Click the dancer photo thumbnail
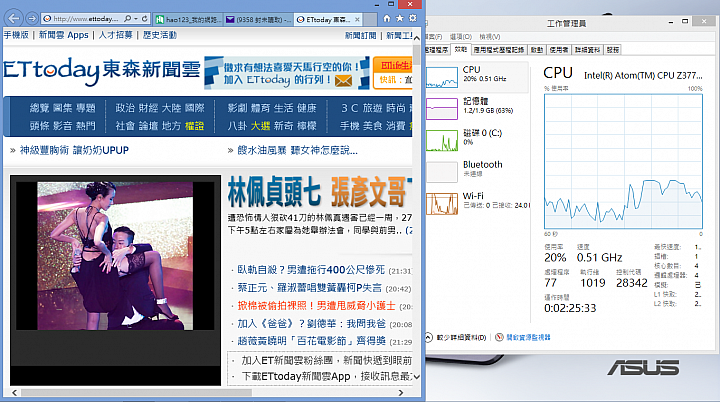720x402 pixels. [x=115, y=256]
